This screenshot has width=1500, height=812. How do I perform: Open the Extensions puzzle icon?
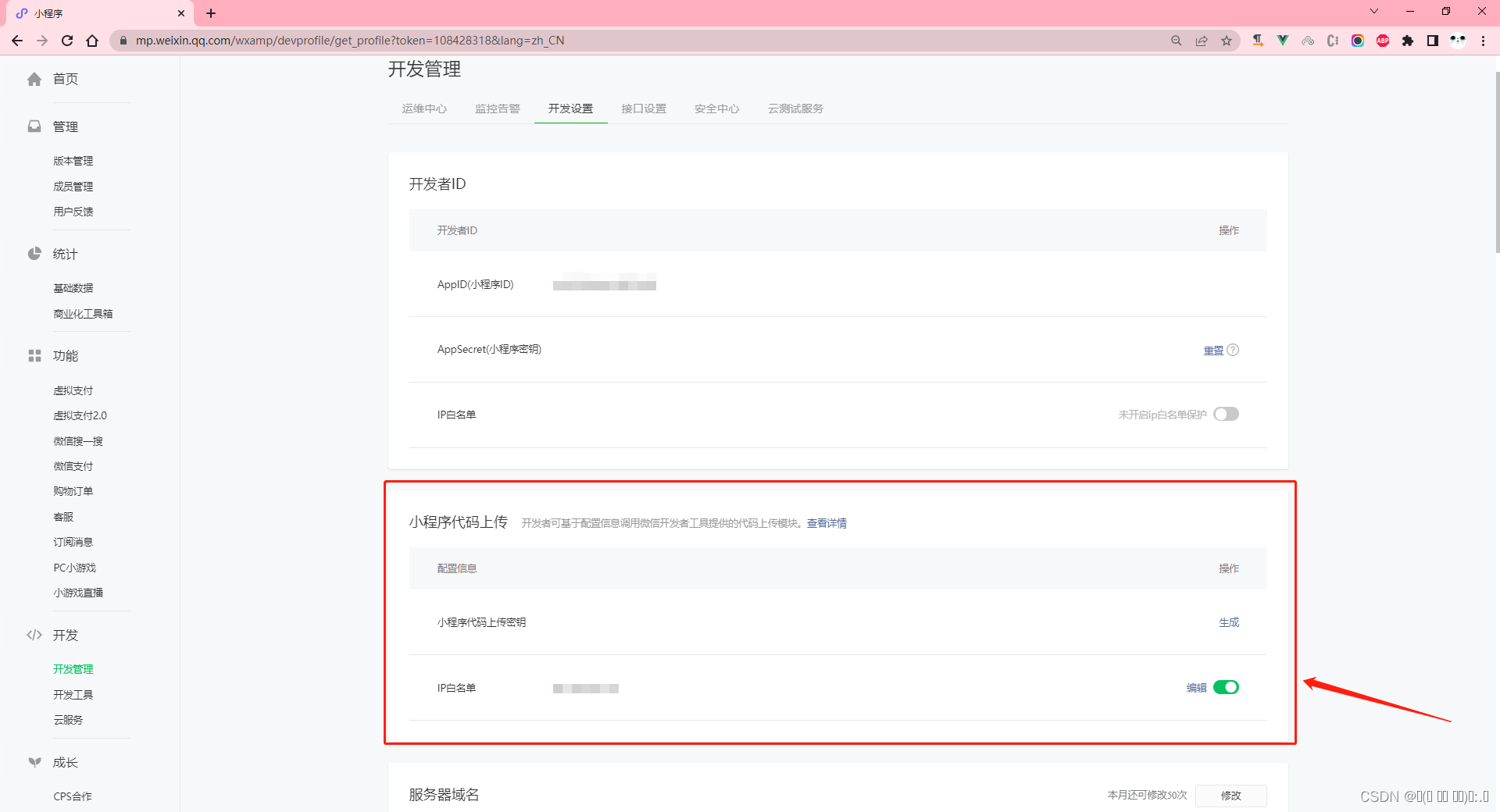[1408, 41]
